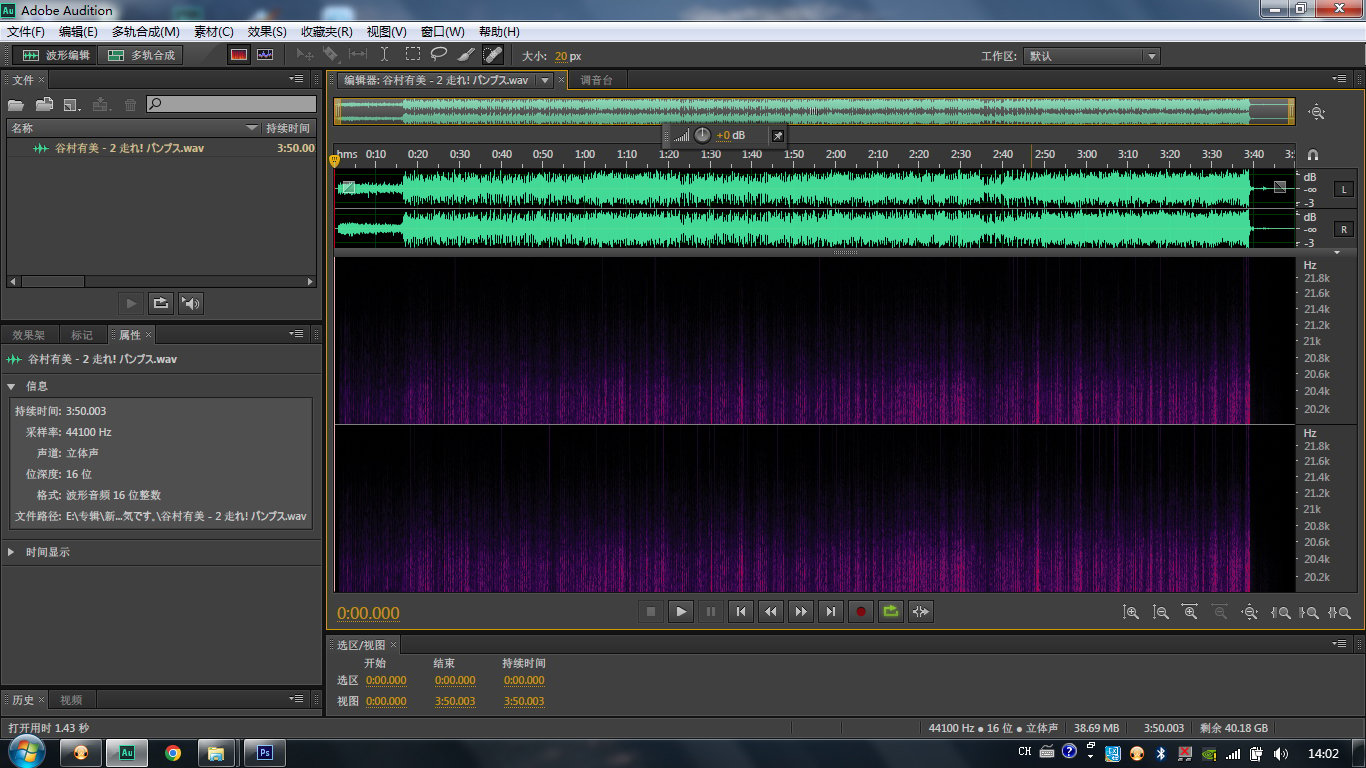Open the 属性 panel options menu

pos(297,334)
